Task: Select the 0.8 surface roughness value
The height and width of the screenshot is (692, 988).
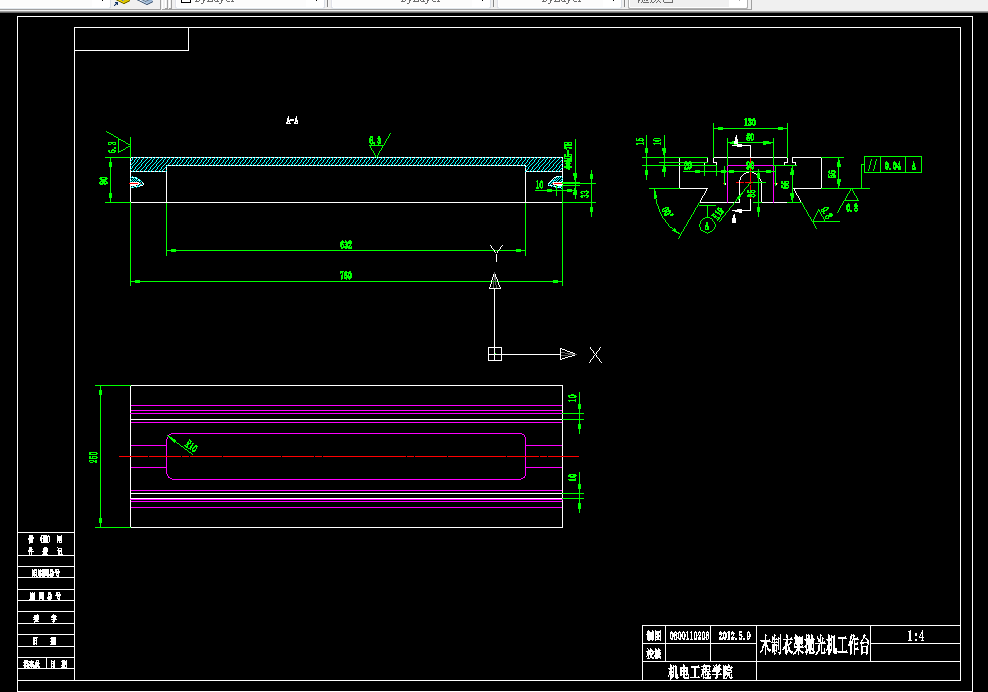Action: coord(852,207)
